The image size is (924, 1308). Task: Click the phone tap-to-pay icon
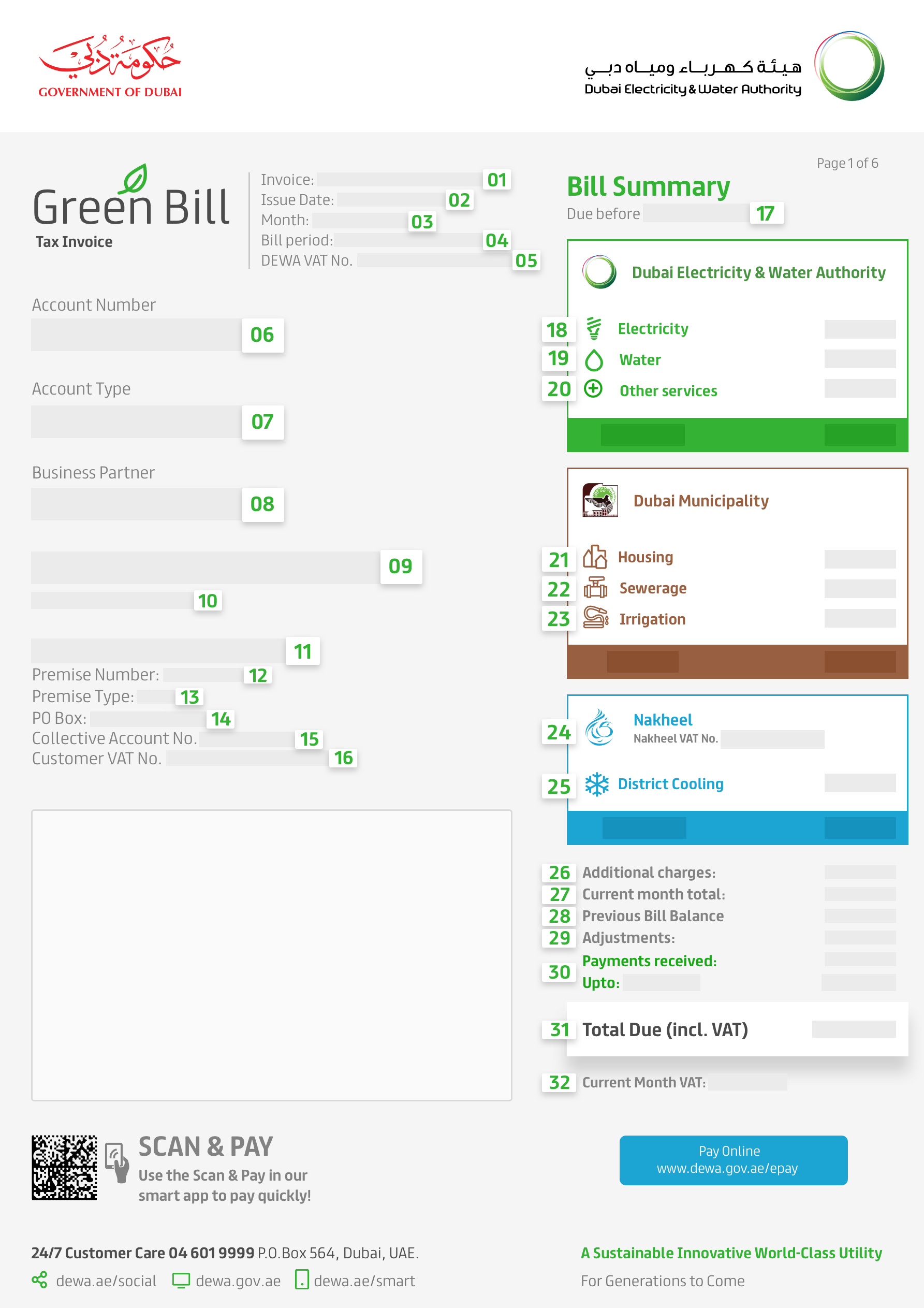(x=118, y=1162)
